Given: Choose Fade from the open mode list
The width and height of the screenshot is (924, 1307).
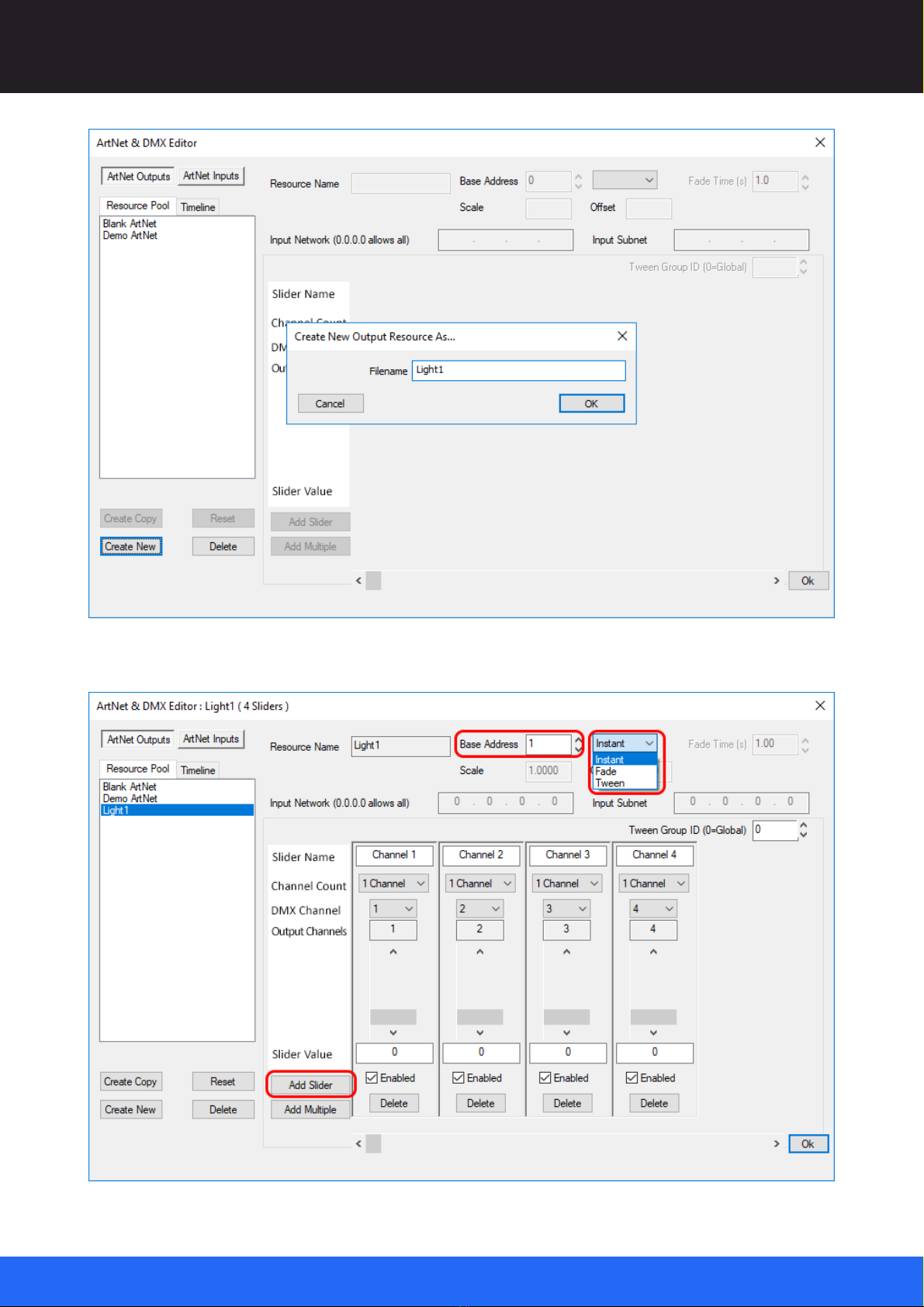Looking at the screenshot, I should point(606,772).
